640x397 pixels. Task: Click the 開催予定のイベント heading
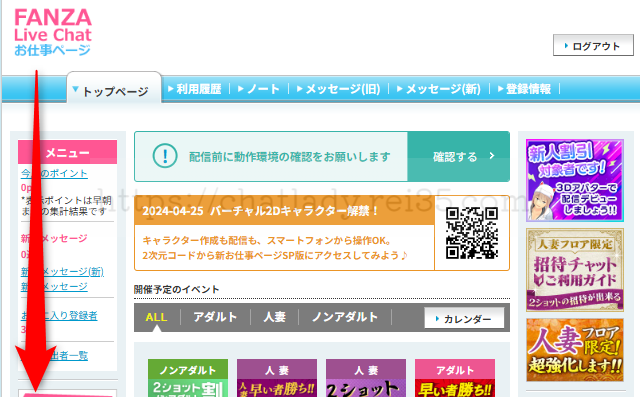(x=176, y=290)
